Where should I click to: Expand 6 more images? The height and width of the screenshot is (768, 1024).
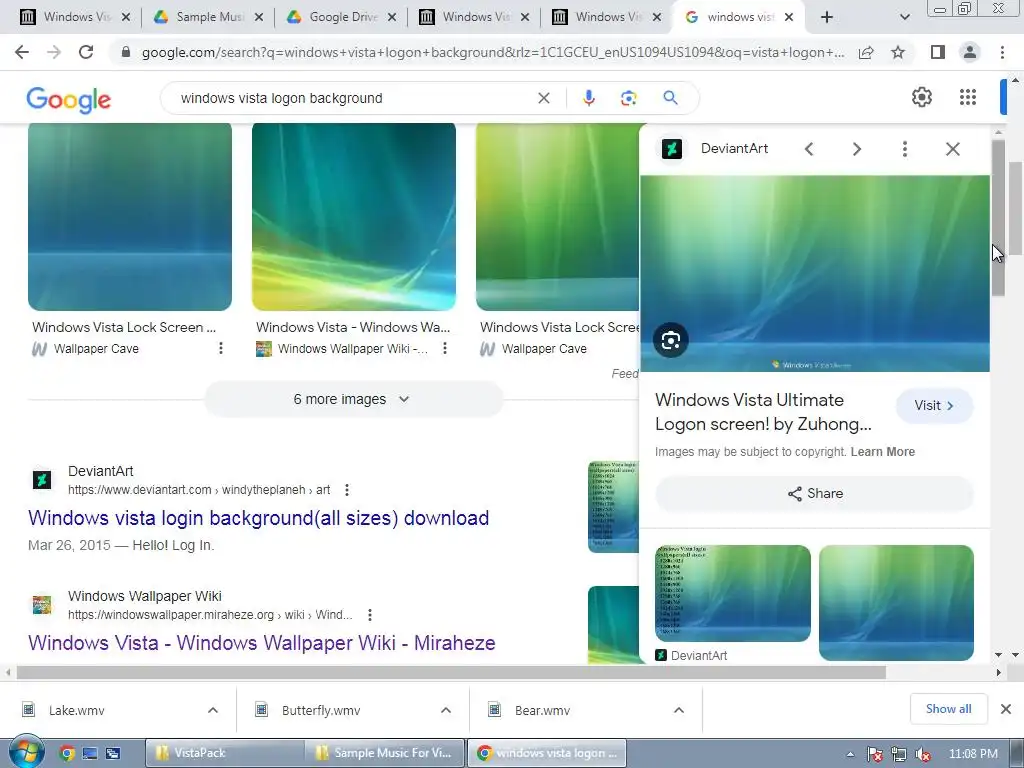click(353, 399)
